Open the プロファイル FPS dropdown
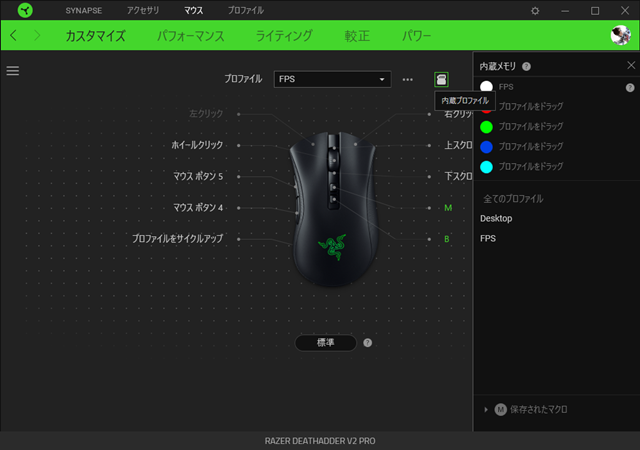This screenshot has width=640, height=450. pos(332,79)
